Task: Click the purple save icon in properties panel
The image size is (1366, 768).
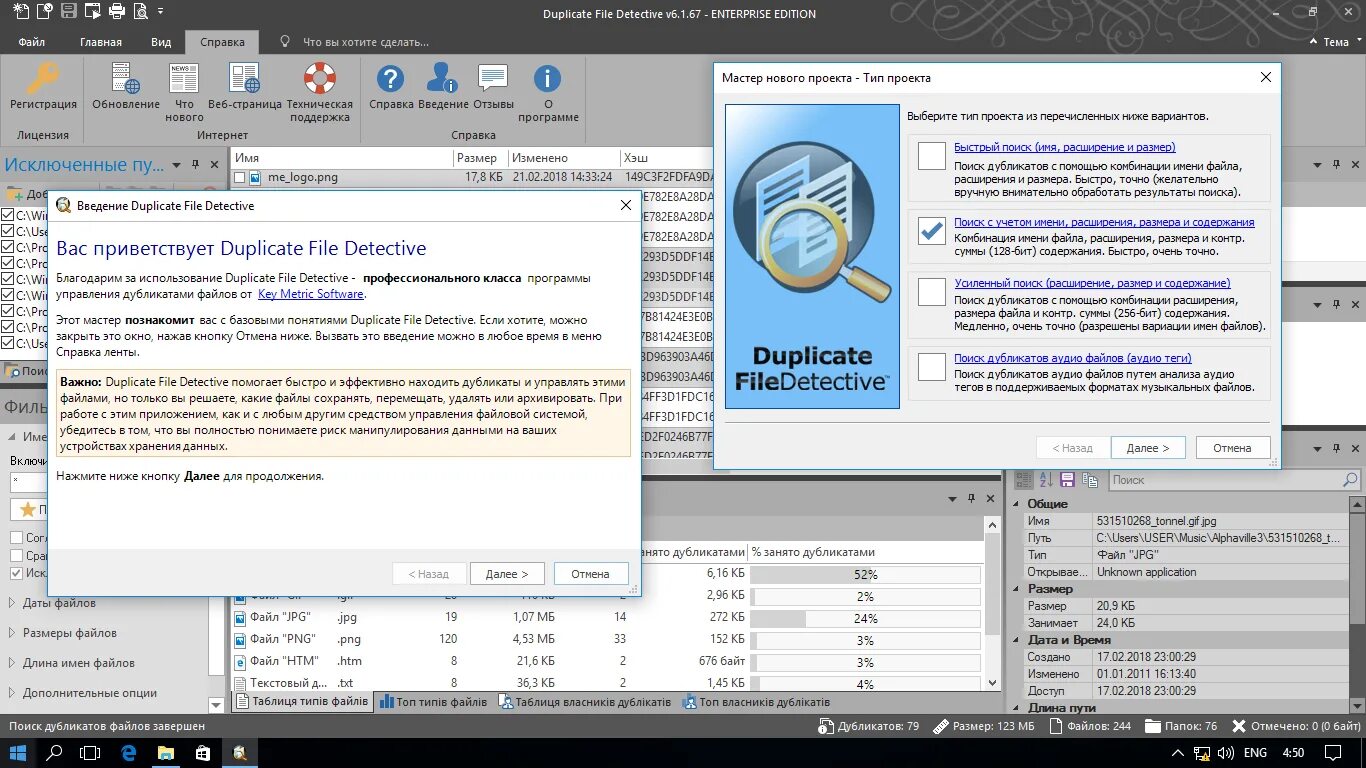Action: point(1067,480)
